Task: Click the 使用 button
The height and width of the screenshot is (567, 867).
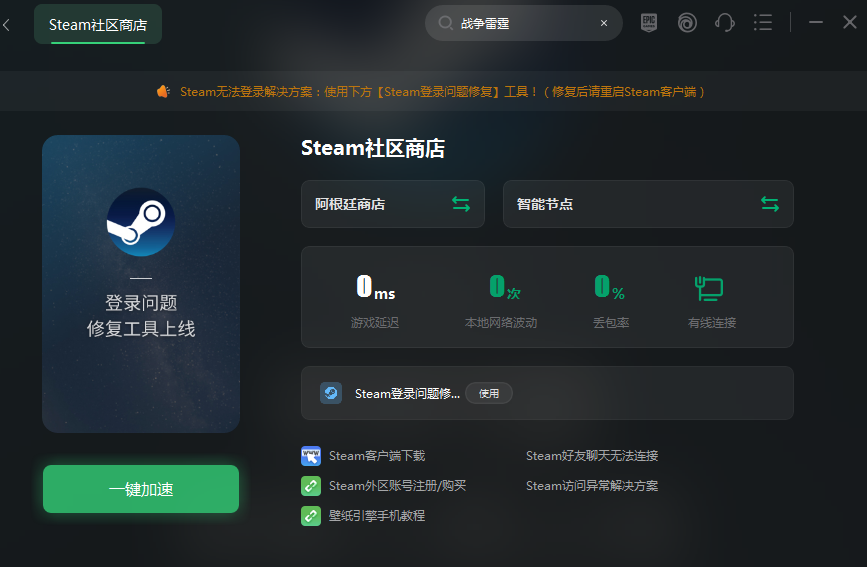Action: 489,393
